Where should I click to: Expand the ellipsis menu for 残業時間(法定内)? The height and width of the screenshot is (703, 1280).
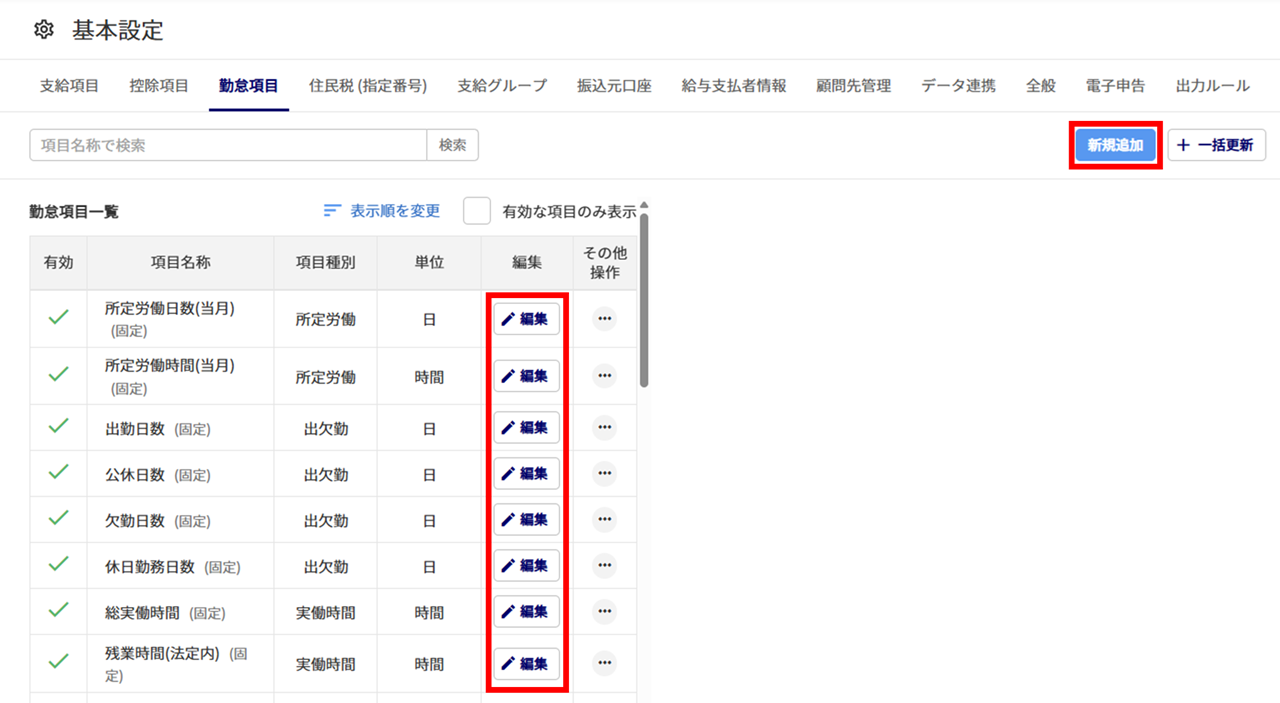click(x=604, y=663)
